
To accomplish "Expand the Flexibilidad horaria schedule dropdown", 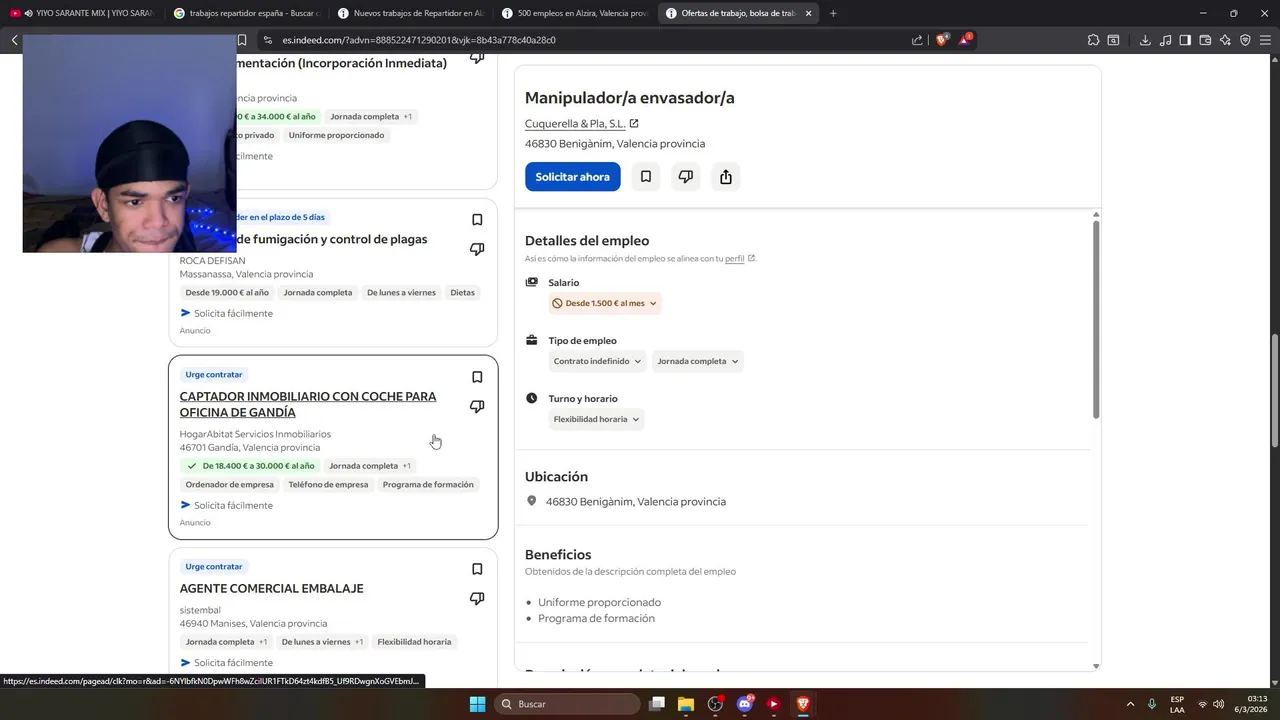I will click(597, 419).
